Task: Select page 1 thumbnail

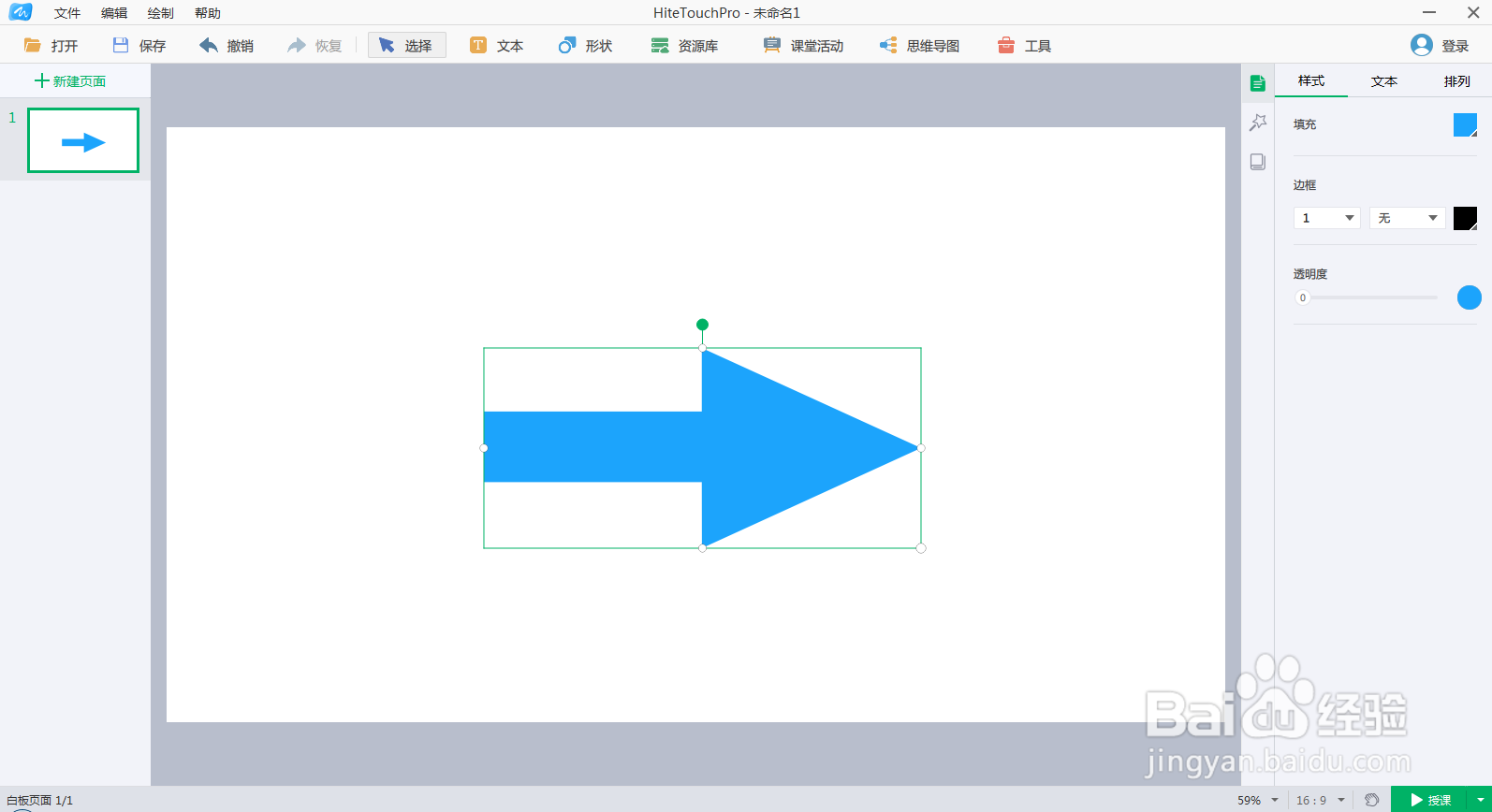Action: [83, 140]
